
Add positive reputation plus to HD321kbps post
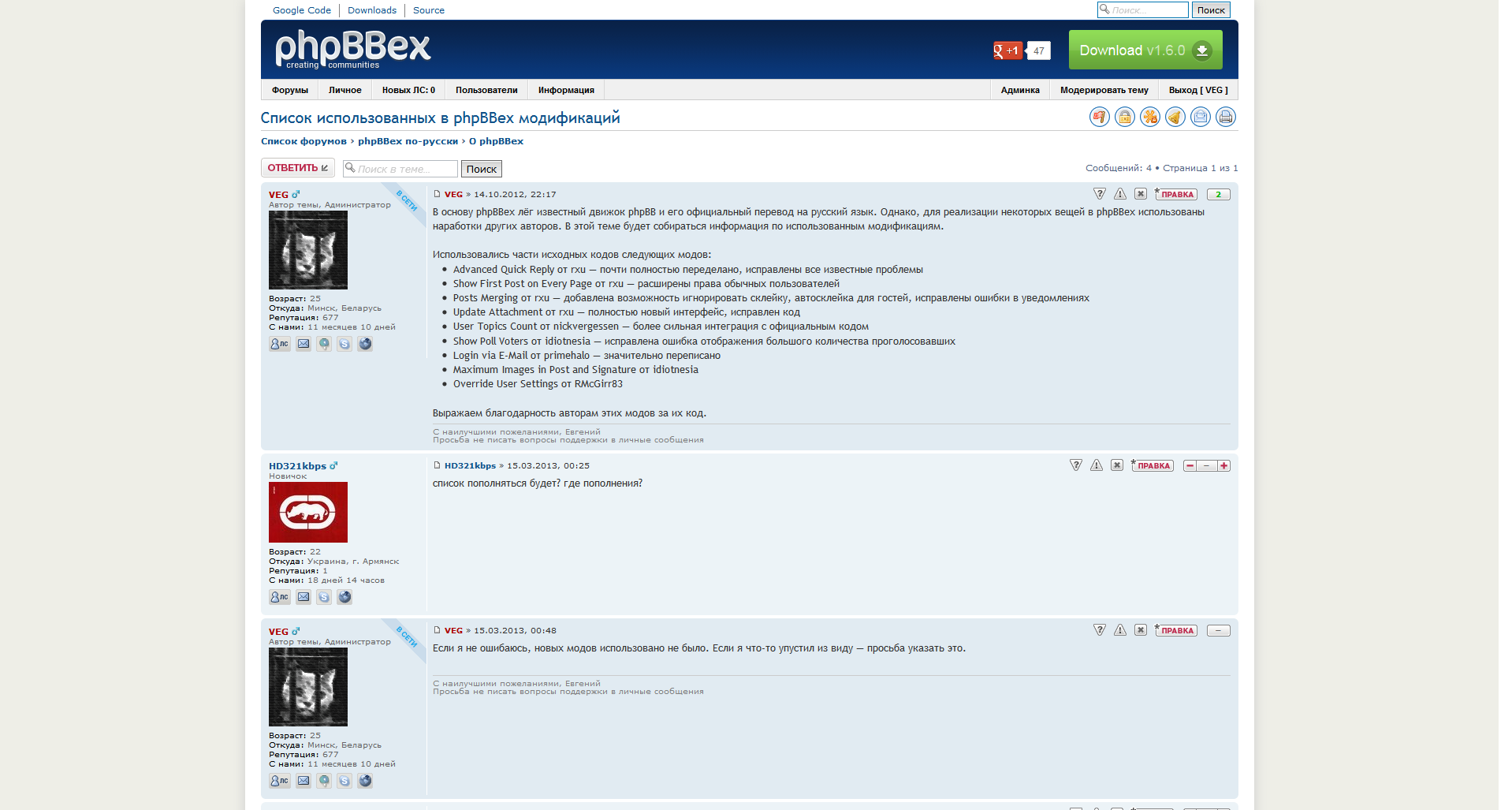pos(1223,466)
